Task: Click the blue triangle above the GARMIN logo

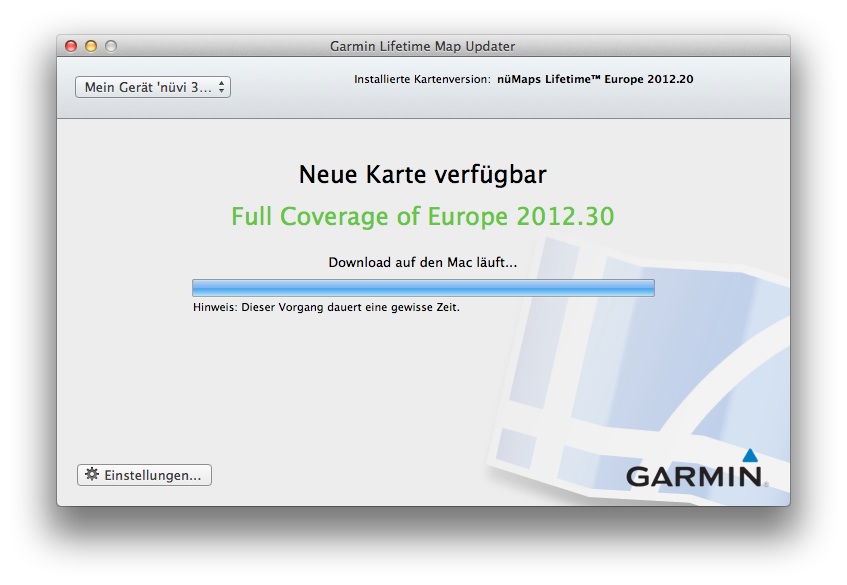Action: click(750, 455)
